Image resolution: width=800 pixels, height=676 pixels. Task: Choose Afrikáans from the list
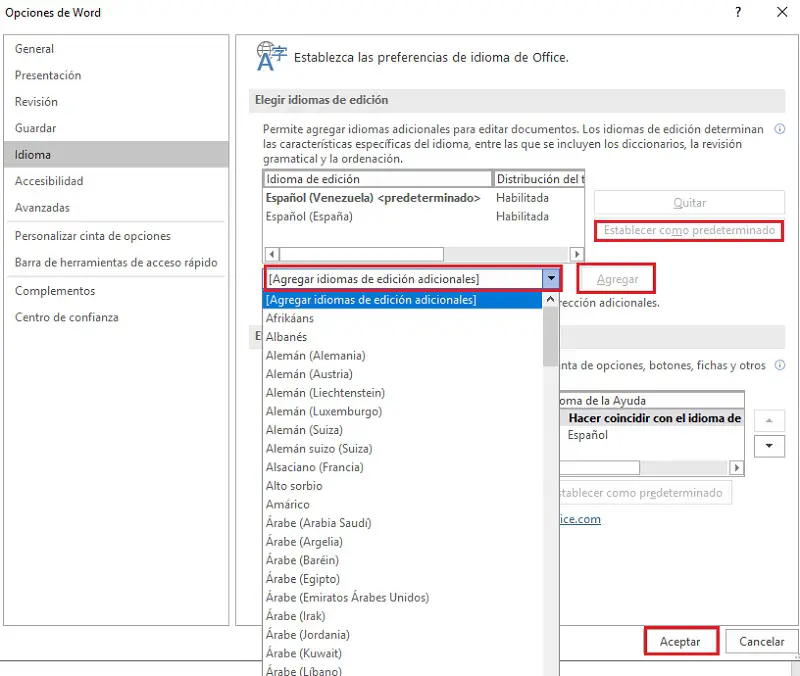(x=402, y=318)
